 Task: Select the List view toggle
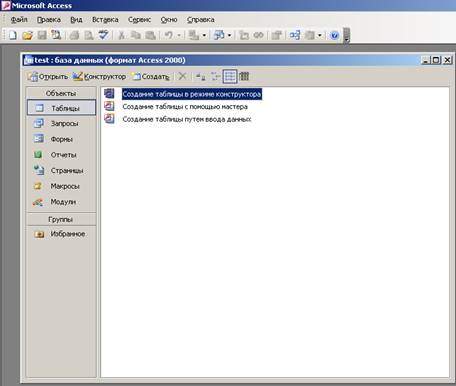pyautogui.click(x=230, y=77)
